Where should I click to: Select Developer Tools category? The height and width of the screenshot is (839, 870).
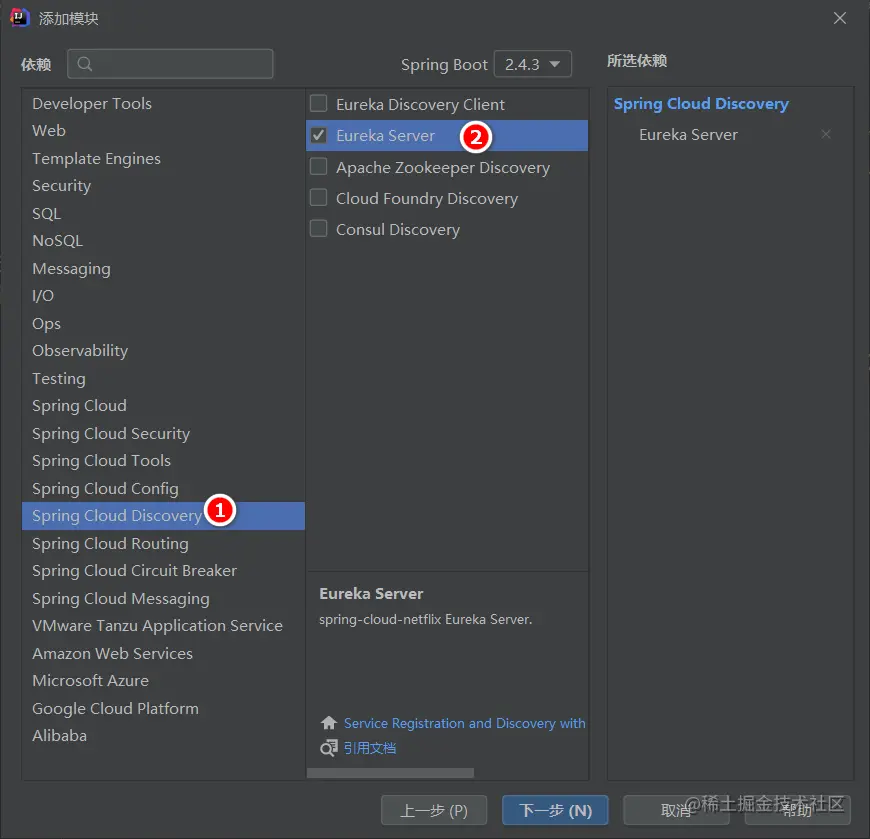[163, 103]
